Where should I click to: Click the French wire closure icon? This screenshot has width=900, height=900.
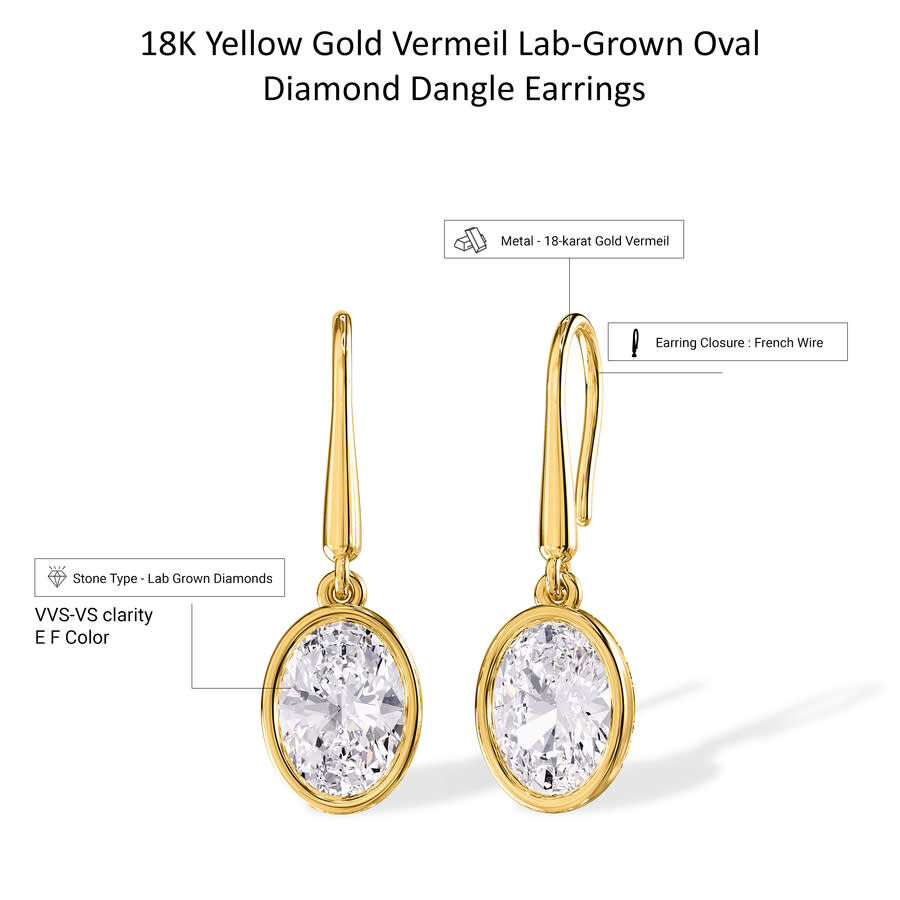(635, 343)
